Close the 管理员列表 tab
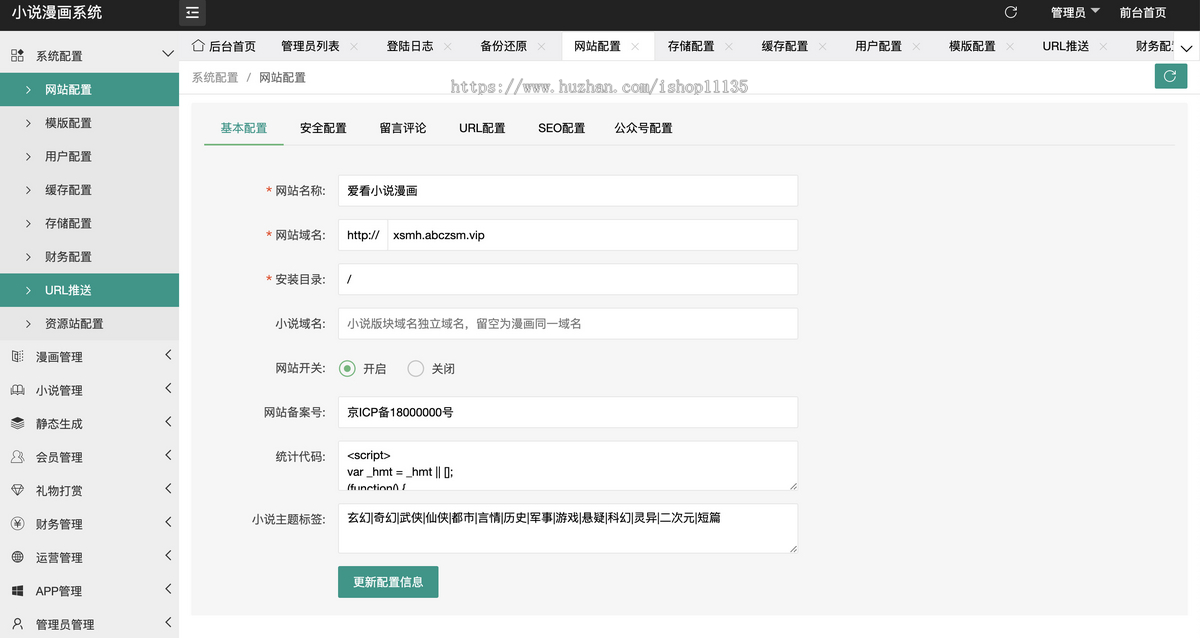This screenshot has width=1200, height=638. (354, 47)
